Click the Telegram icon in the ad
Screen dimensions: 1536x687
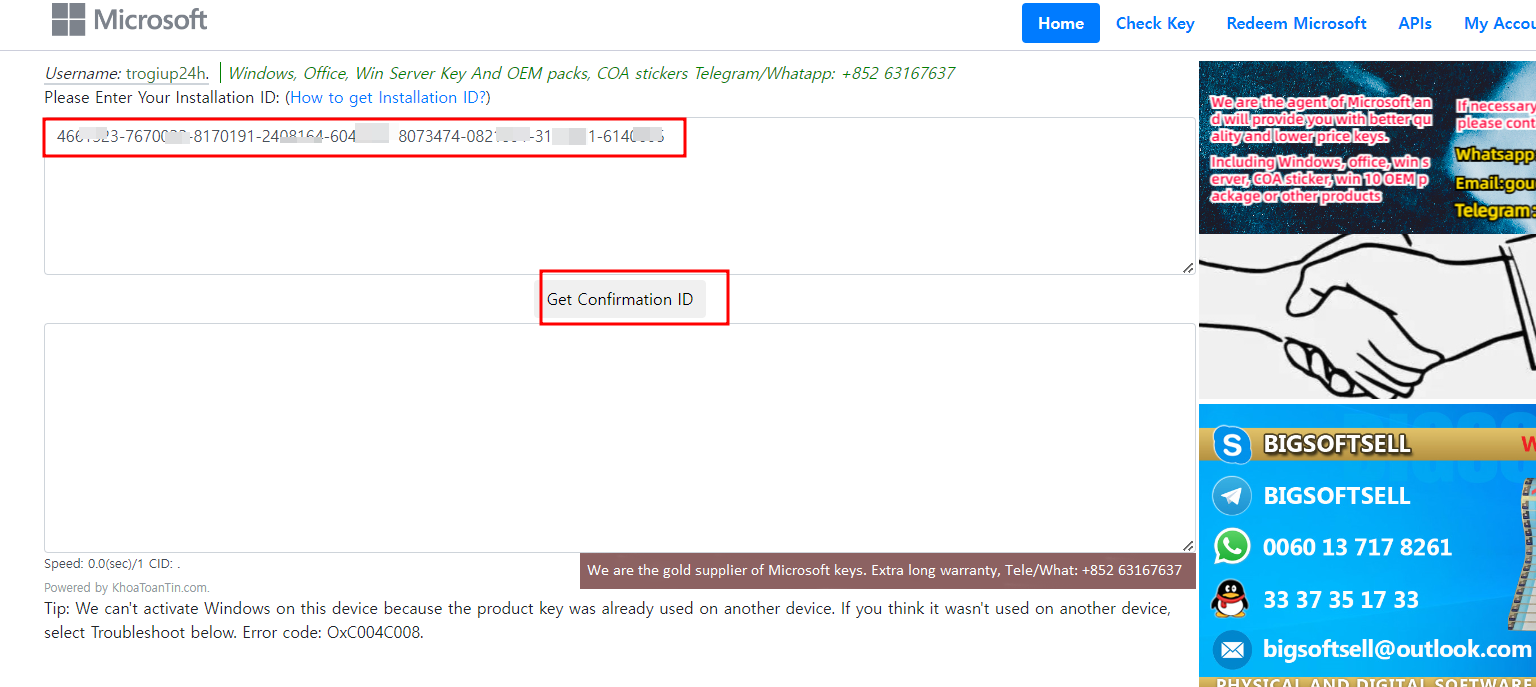(1232, 496)
